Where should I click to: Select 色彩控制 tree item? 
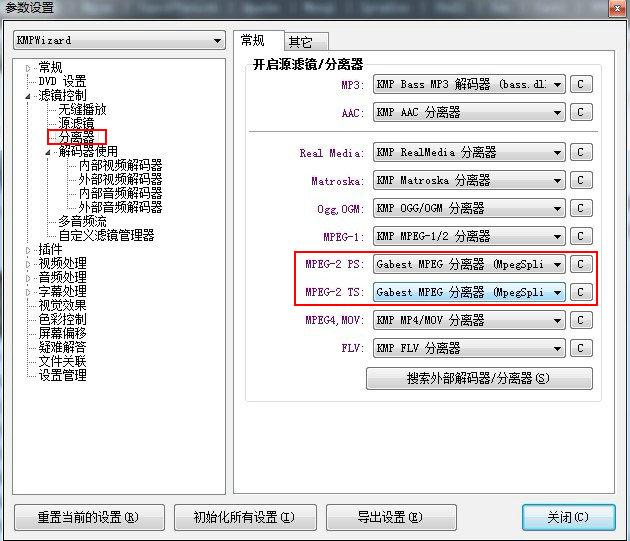pyautogui.click(x=62, y=320)
